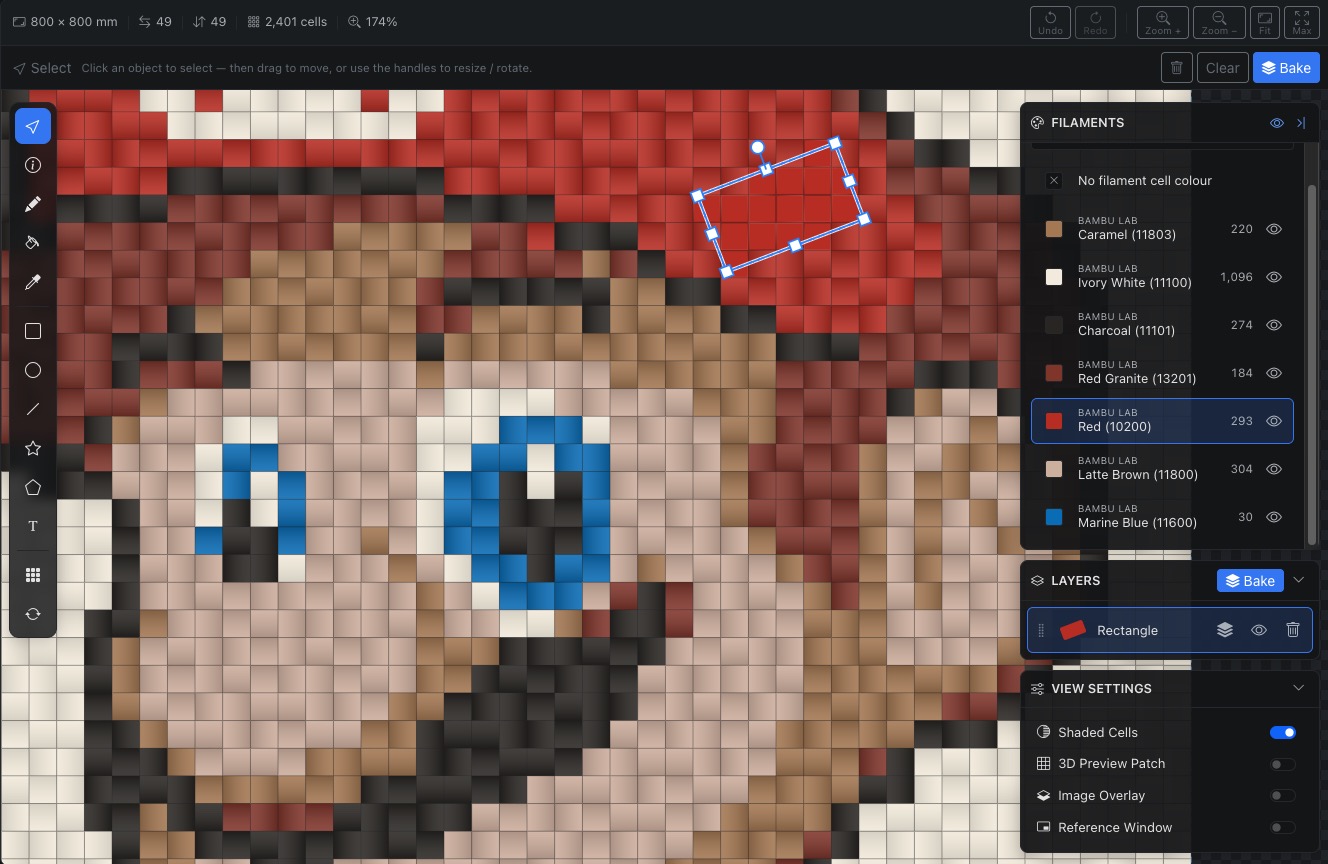Select the Line tool
The image size is (1328, 864).
pyautogui.click(x=33, y=409)
